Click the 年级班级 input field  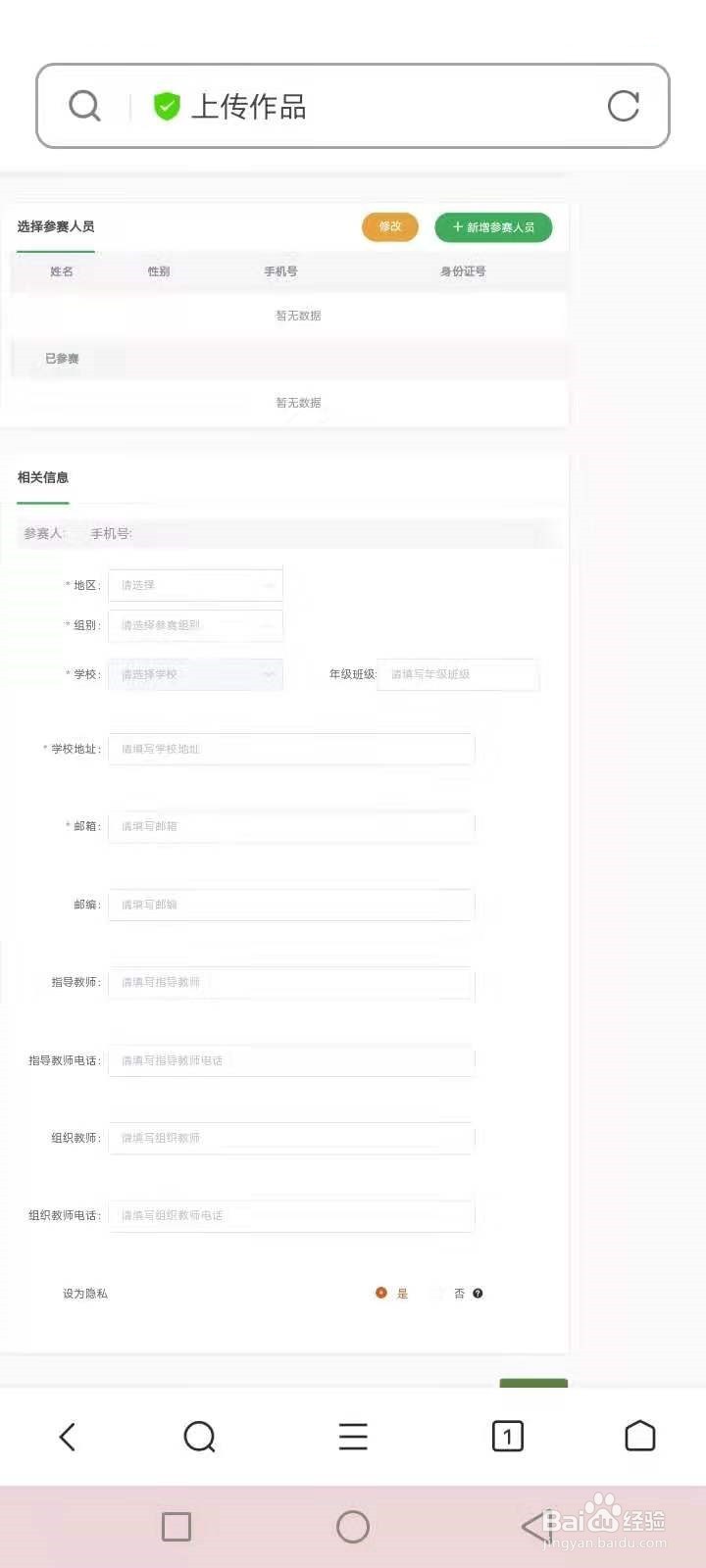458,674
